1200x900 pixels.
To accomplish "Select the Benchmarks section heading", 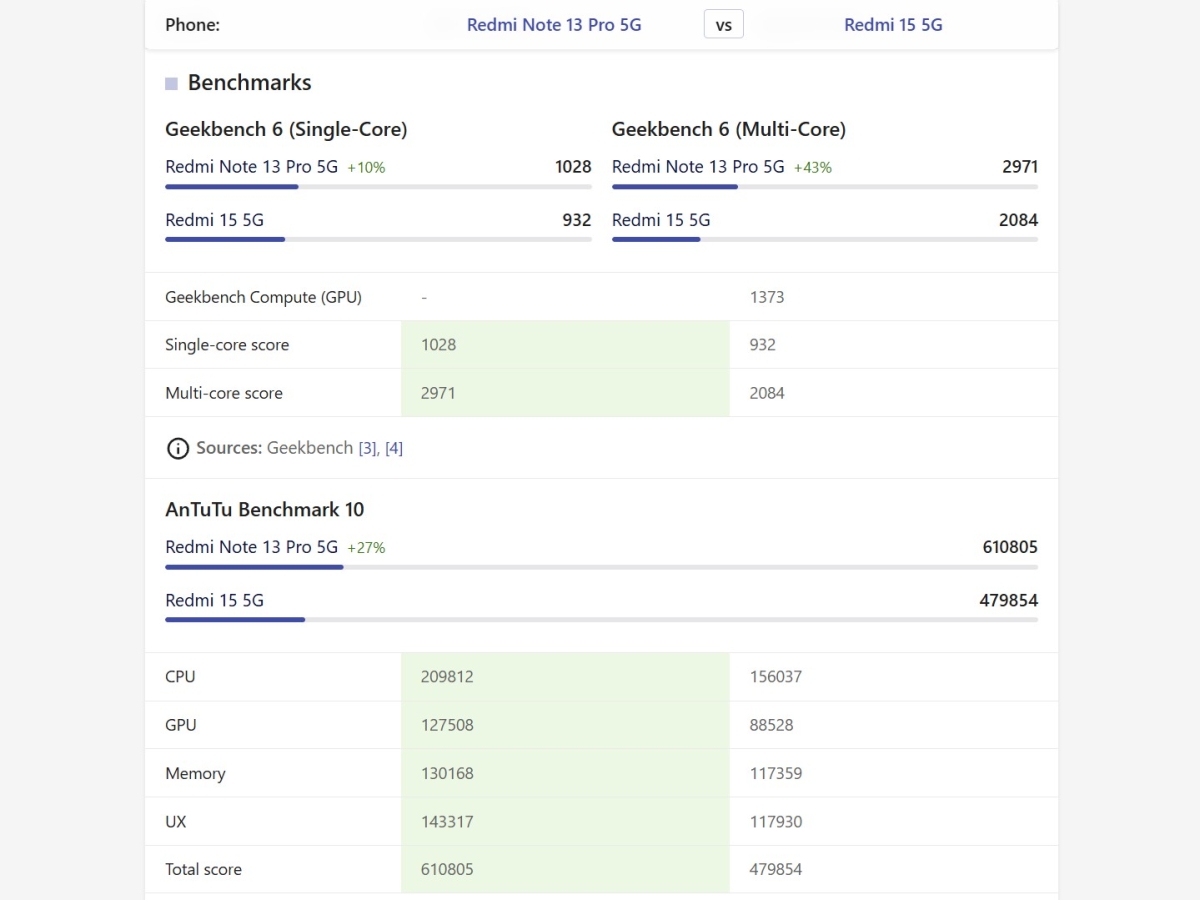I will pyautogui.click(x=249, y=83).
